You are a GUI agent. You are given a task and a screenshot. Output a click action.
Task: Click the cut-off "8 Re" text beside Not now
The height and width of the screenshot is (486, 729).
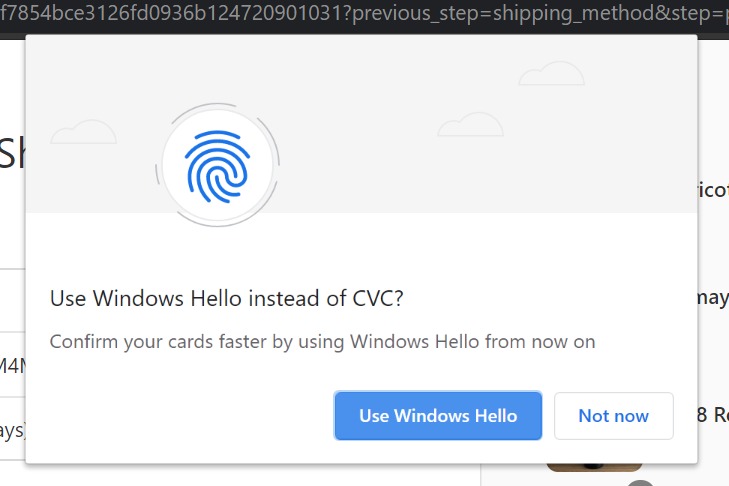[x=710, y=412]
